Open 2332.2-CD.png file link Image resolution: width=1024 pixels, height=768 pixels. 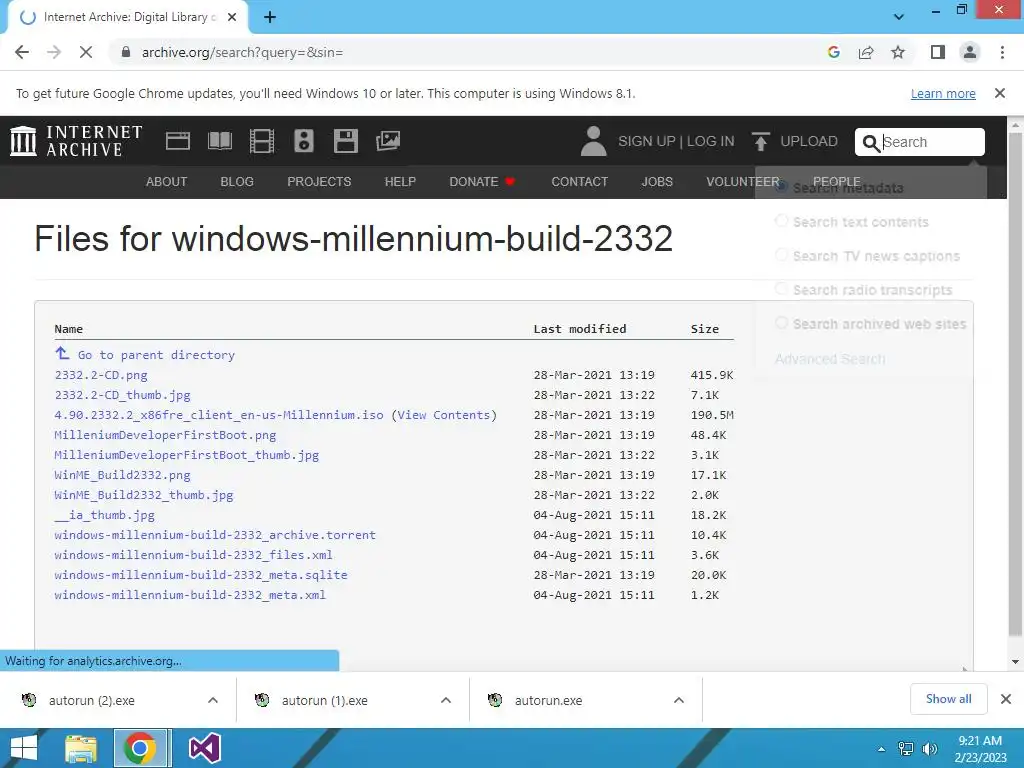click(x=101, y=375)
